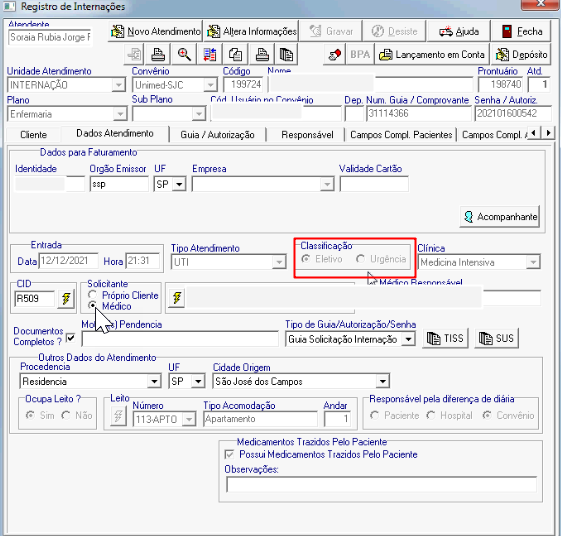Select Não for Ocupa Leito
The image size is (561, 536).
point(65,415)
